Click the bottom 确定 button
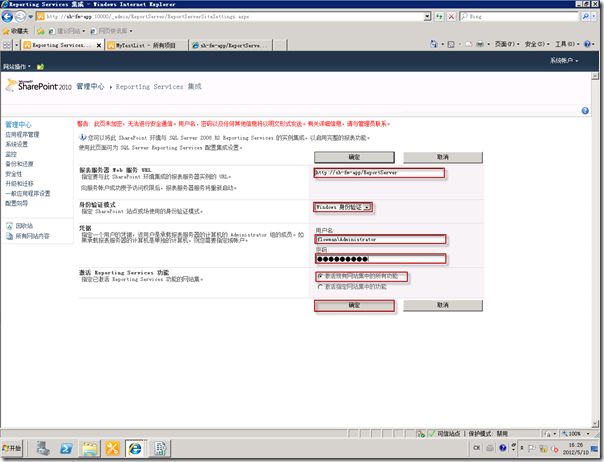 (x=354, y=305)
